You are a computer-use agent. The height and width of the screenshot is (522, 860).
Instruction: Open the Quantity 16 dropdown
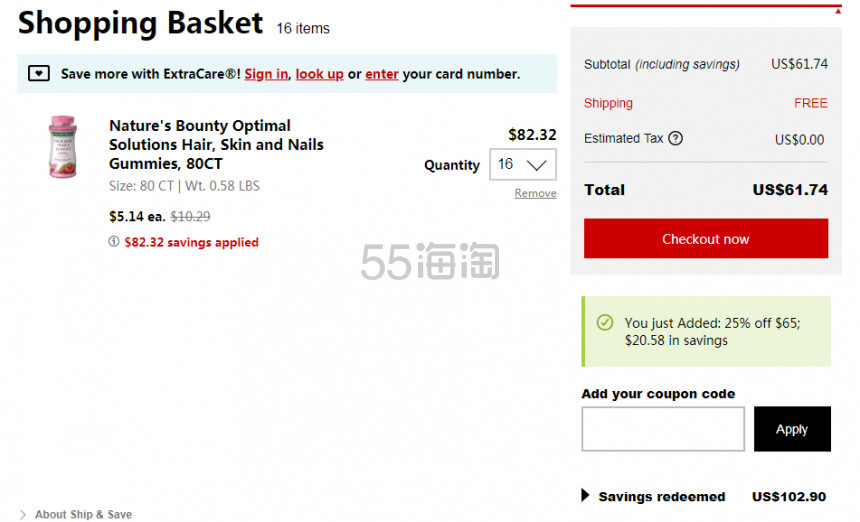click(523, 164)
